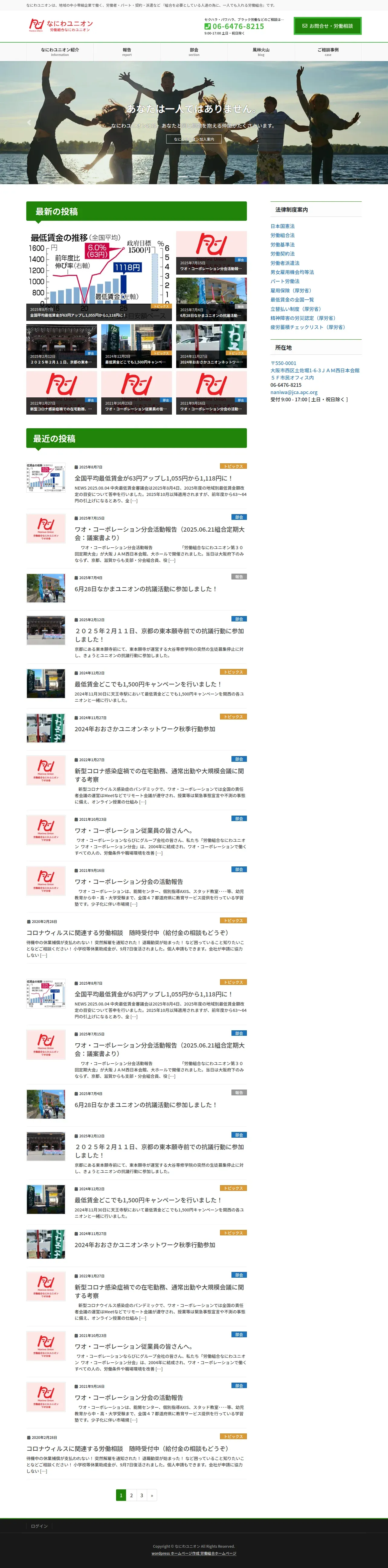
Task: Open the 最低賃金の全国一覧 sidebar link
Action: click(292, 299)
